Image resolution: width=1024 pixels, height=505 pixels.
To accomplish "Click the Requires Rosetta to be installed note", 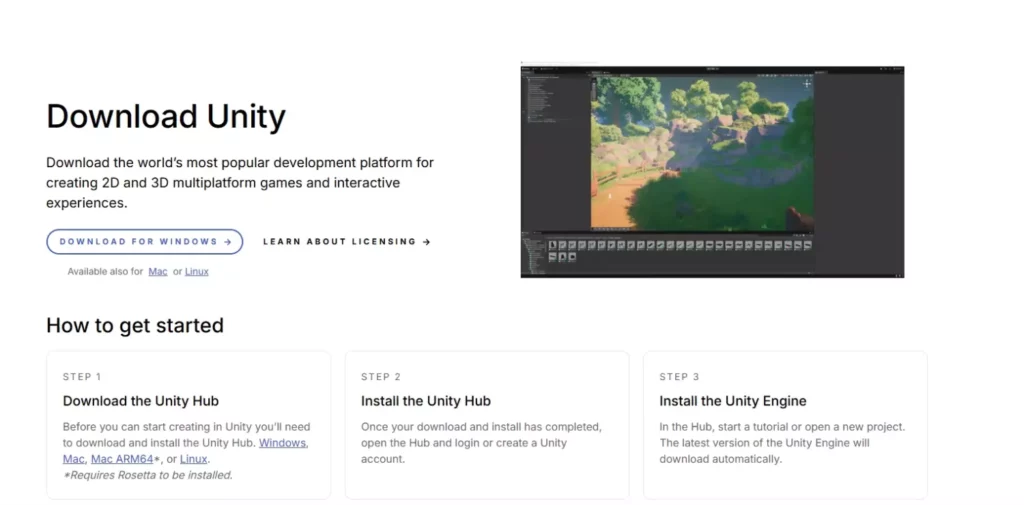I will [148, 475].
